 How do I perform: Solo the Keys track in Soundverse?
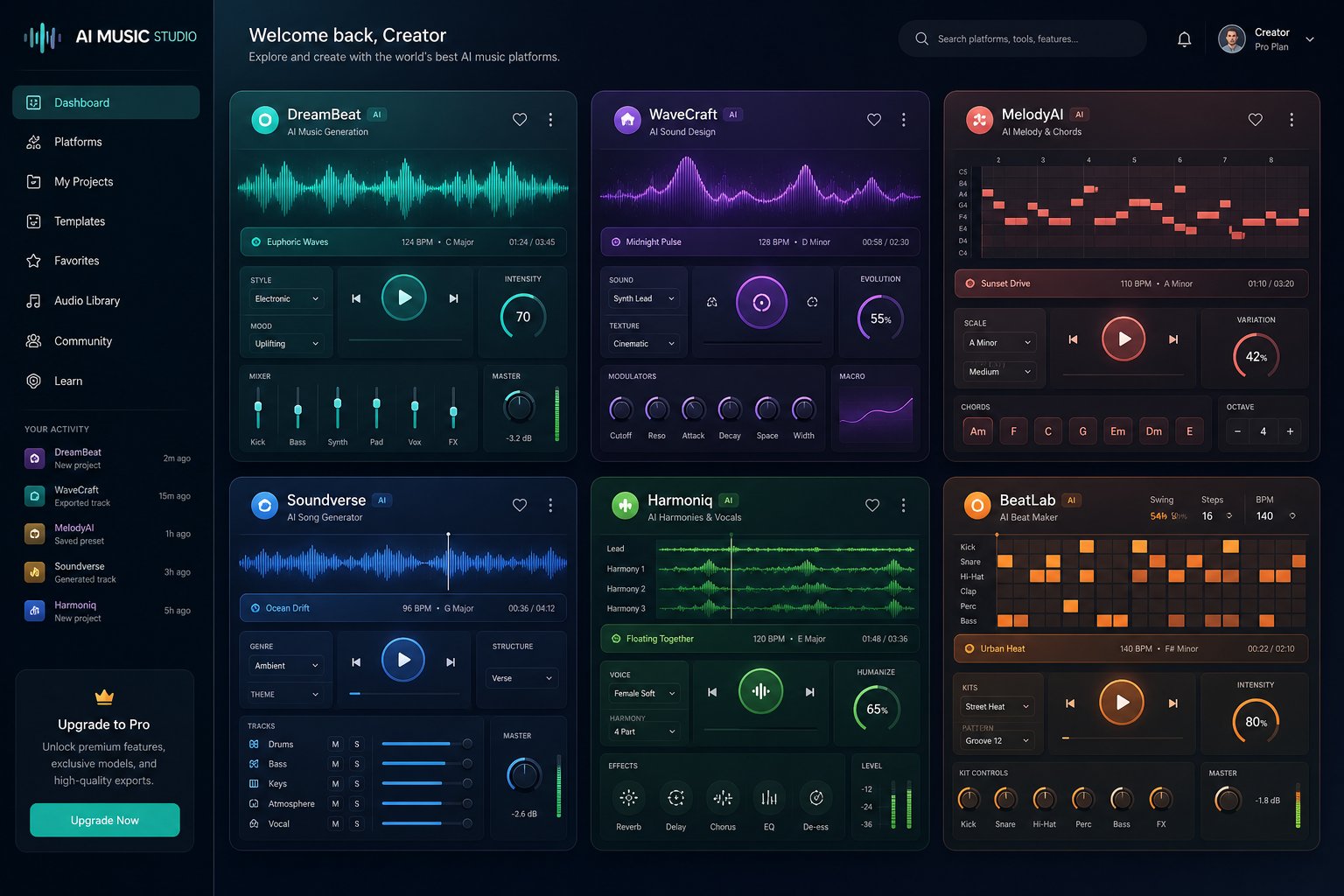[356, 784]
